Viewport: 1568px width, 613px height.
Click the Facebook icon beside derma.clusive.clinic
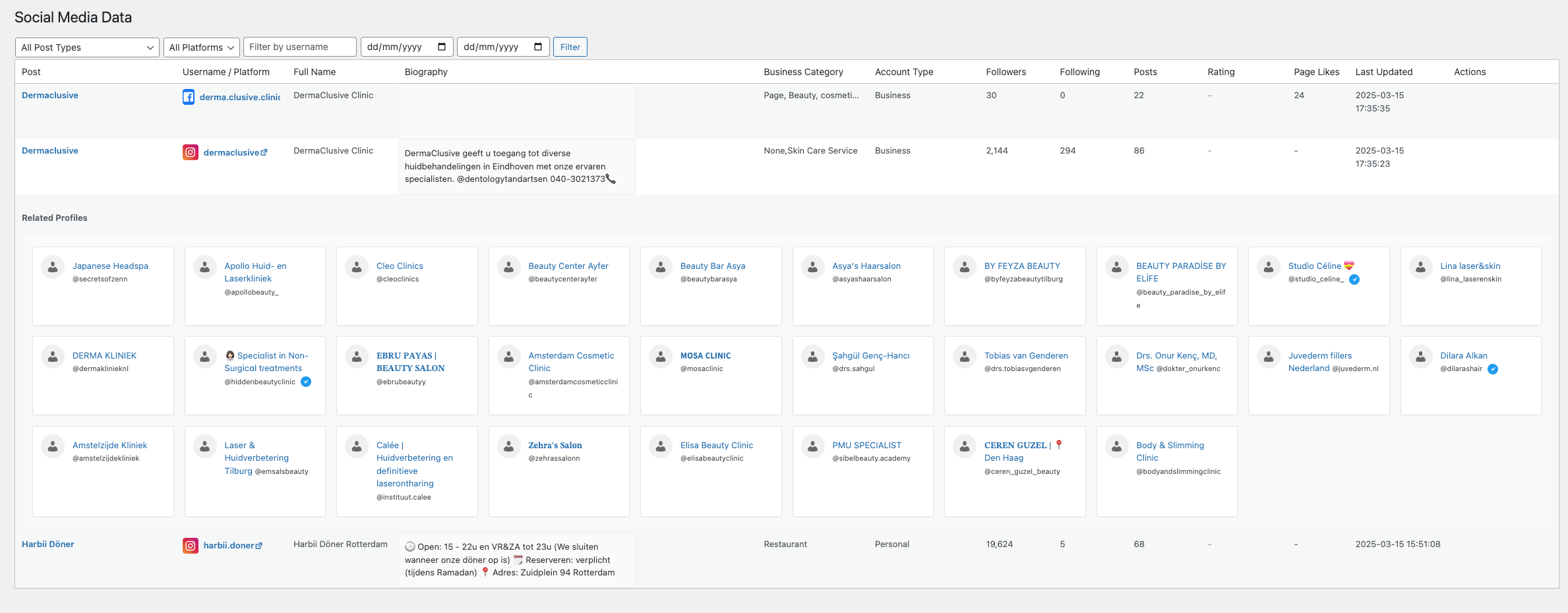[x=189, y=97]
